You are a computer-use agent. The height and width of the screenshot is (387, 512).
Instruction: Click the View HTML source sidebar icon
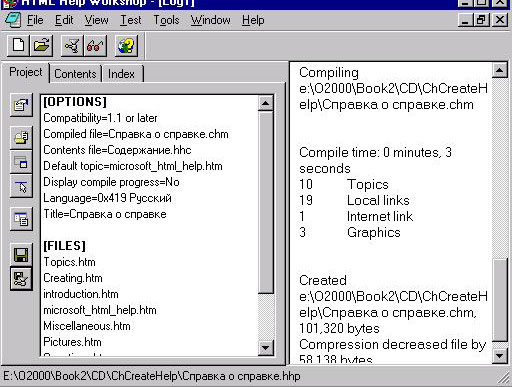[21, 219]
